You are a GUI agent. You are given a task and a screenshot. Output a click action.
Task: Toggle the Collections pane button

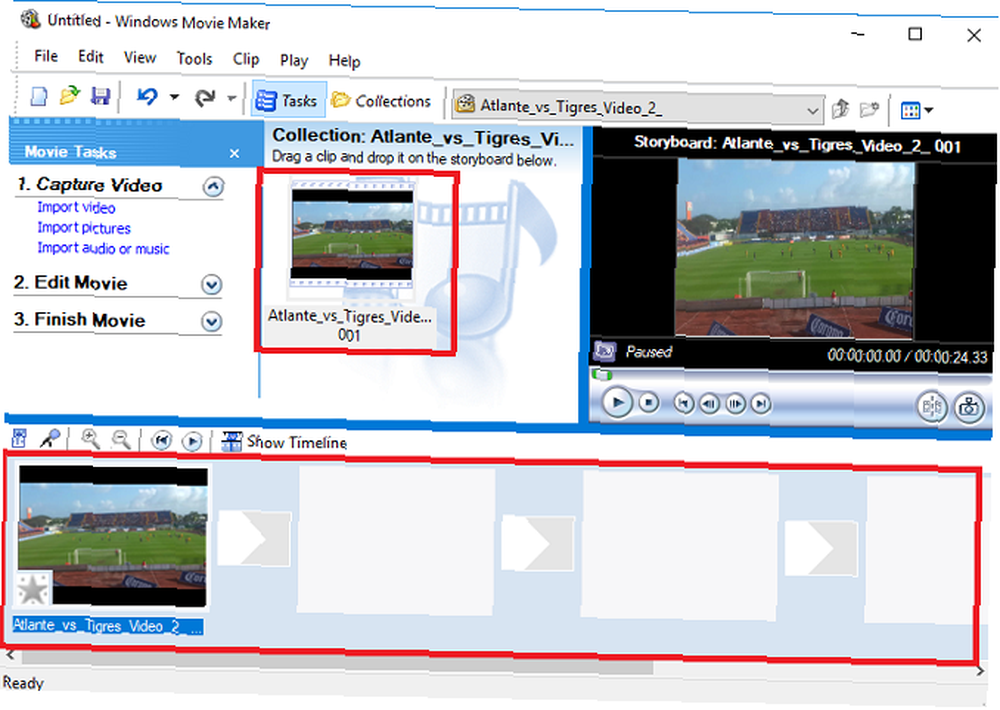pos(382,101)
